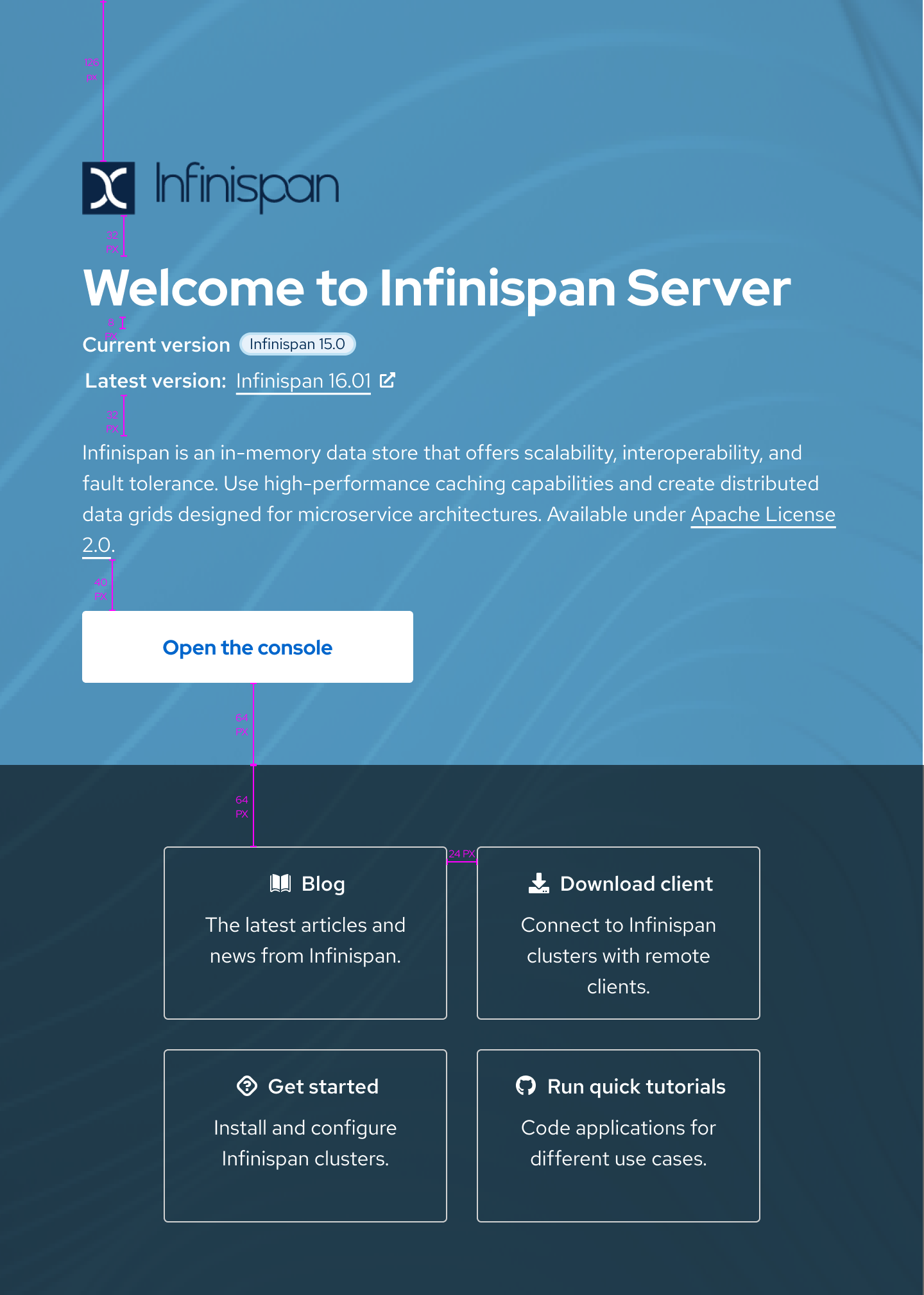
Task: Open the Infinispan 16.01 latest version link
Action: [304, 381]
